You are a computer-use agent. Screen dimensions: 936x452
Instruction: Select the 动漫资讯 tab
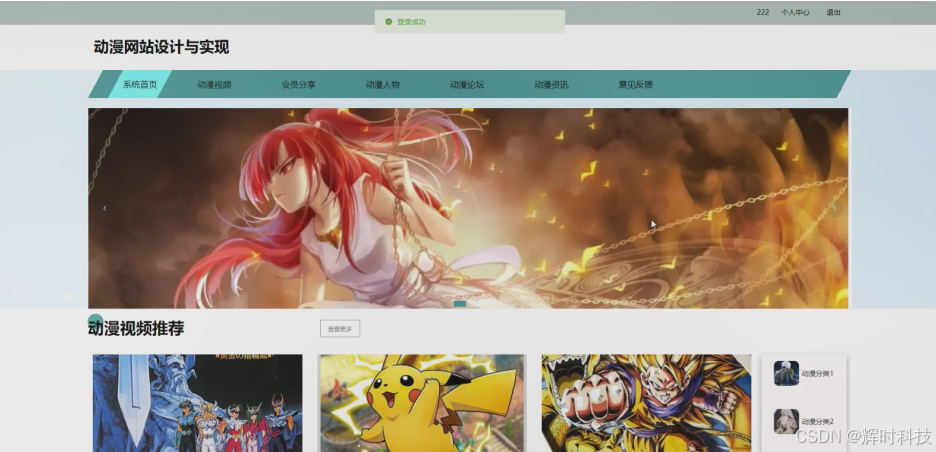[x=551, y=85]
